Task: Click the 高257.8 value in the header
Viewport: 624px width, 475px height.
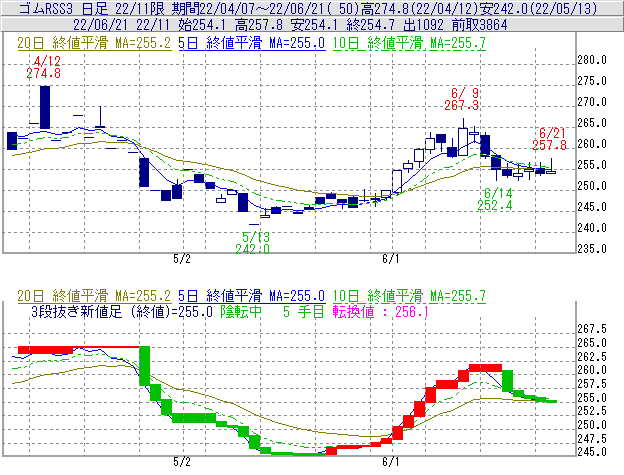Action: click(259, 25)
